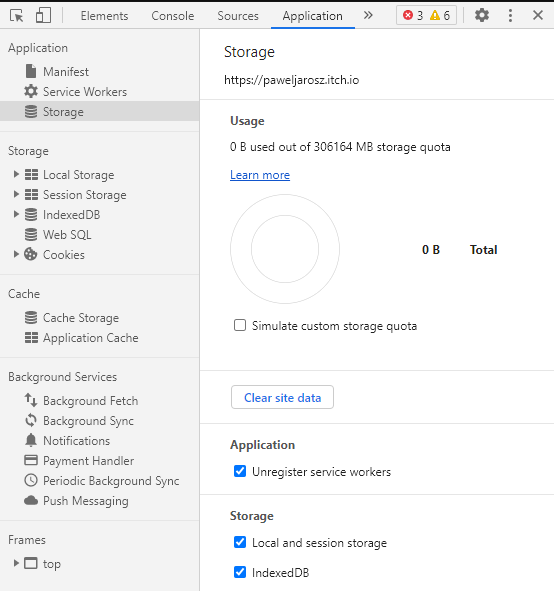Open the three-dot customize menu

coord(510,15)
